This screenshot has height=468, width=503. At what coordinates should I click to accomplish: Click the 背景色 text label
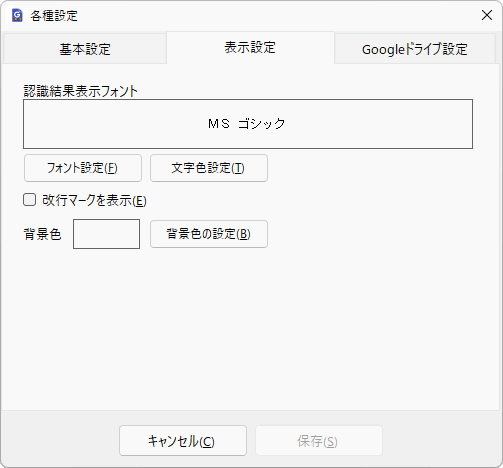[x=42, y=234]
